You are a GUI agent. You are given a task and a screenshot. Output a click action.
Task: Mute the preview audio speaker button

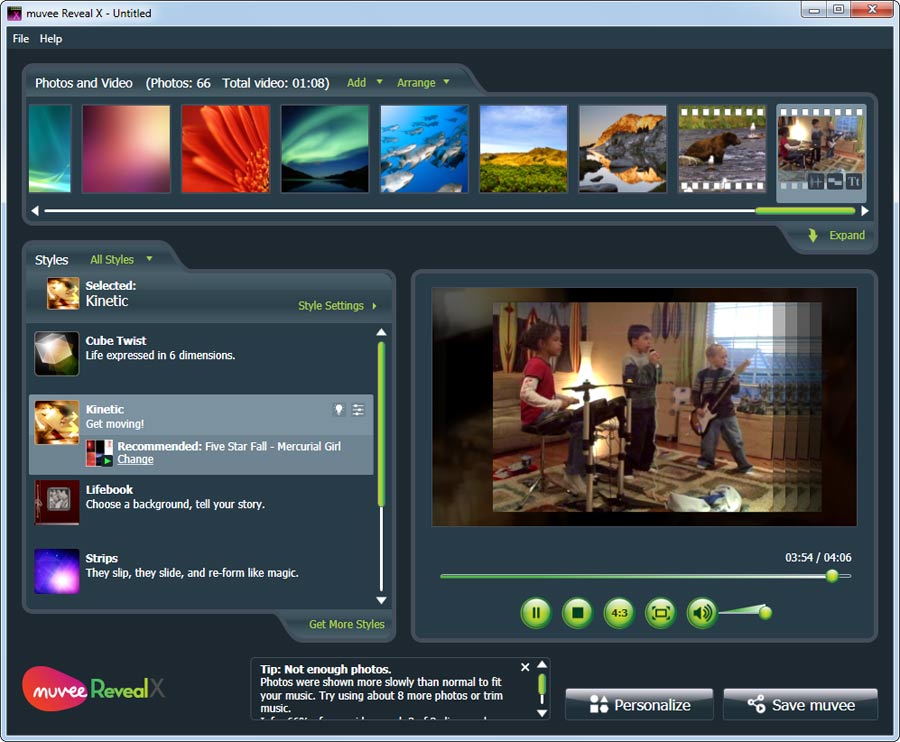click(x=702, y=612)
